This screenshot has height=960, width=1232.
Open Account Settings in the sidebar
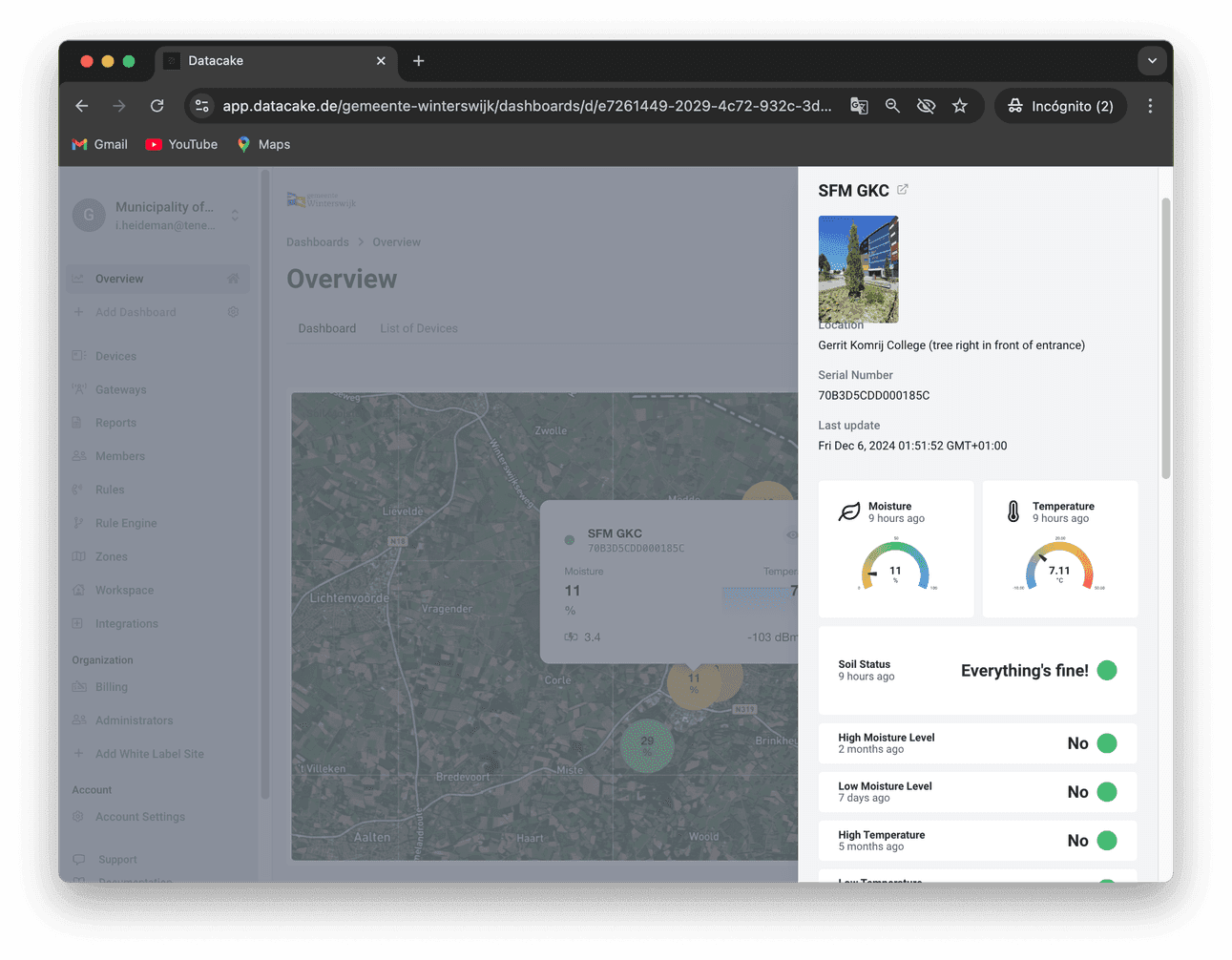[x=139, y=817]
